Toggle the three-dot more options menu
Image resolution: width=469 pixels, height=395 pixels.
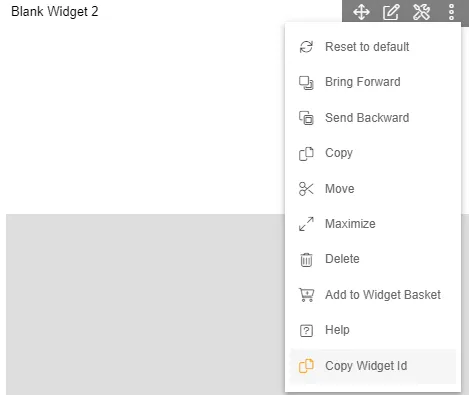click(451, 13)
